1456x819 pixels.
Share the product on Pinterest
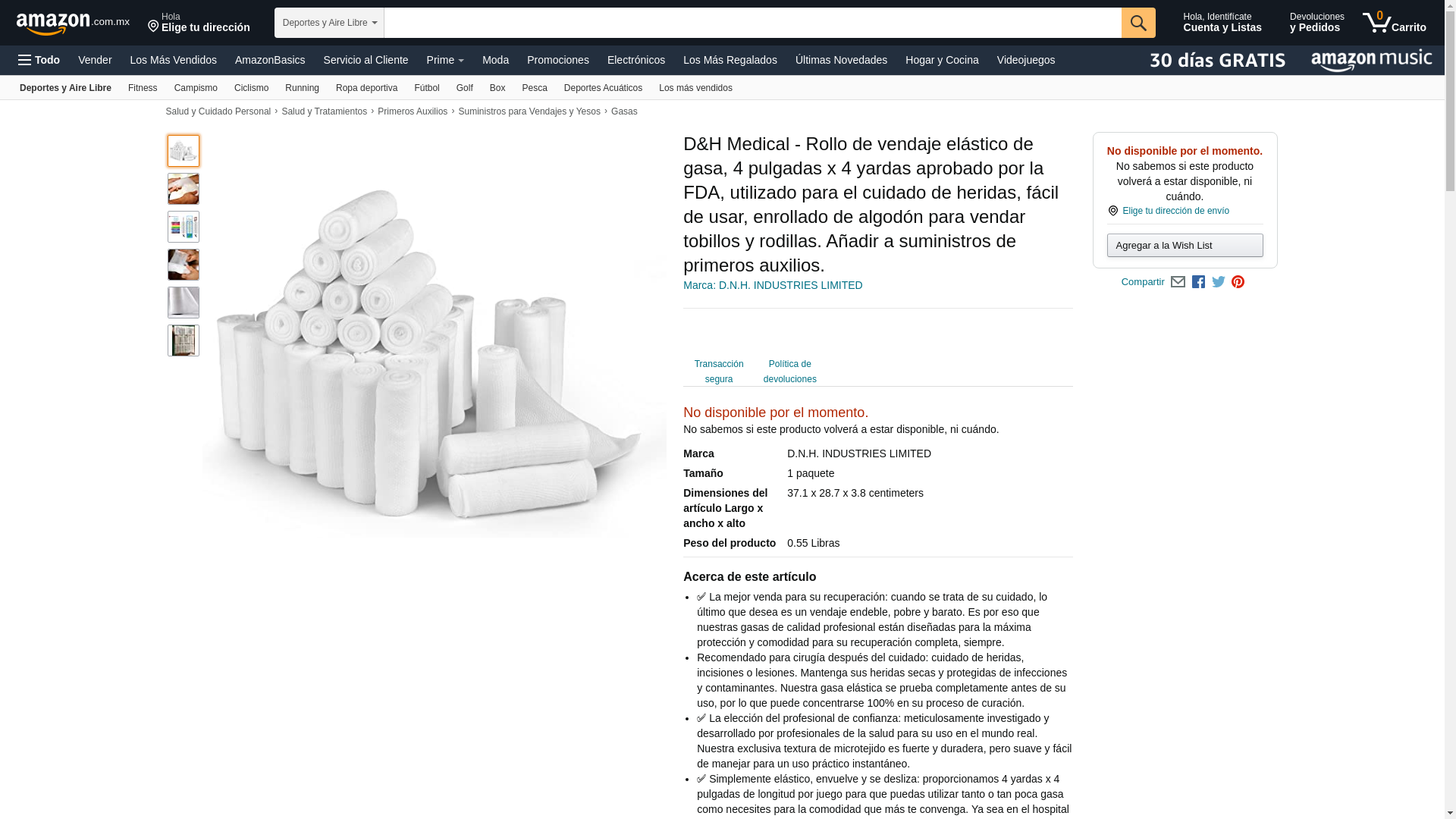tap(1238, 282)
